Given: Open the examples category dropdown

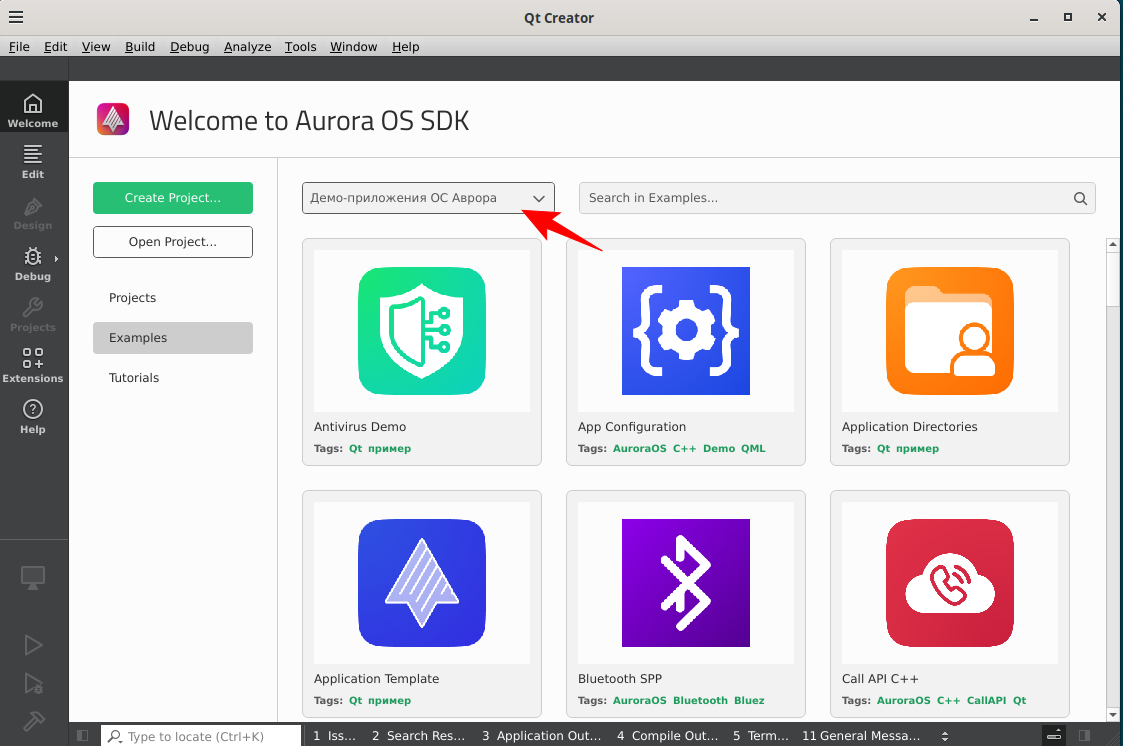Looking at the screenshot, I should tap(428, 198).
